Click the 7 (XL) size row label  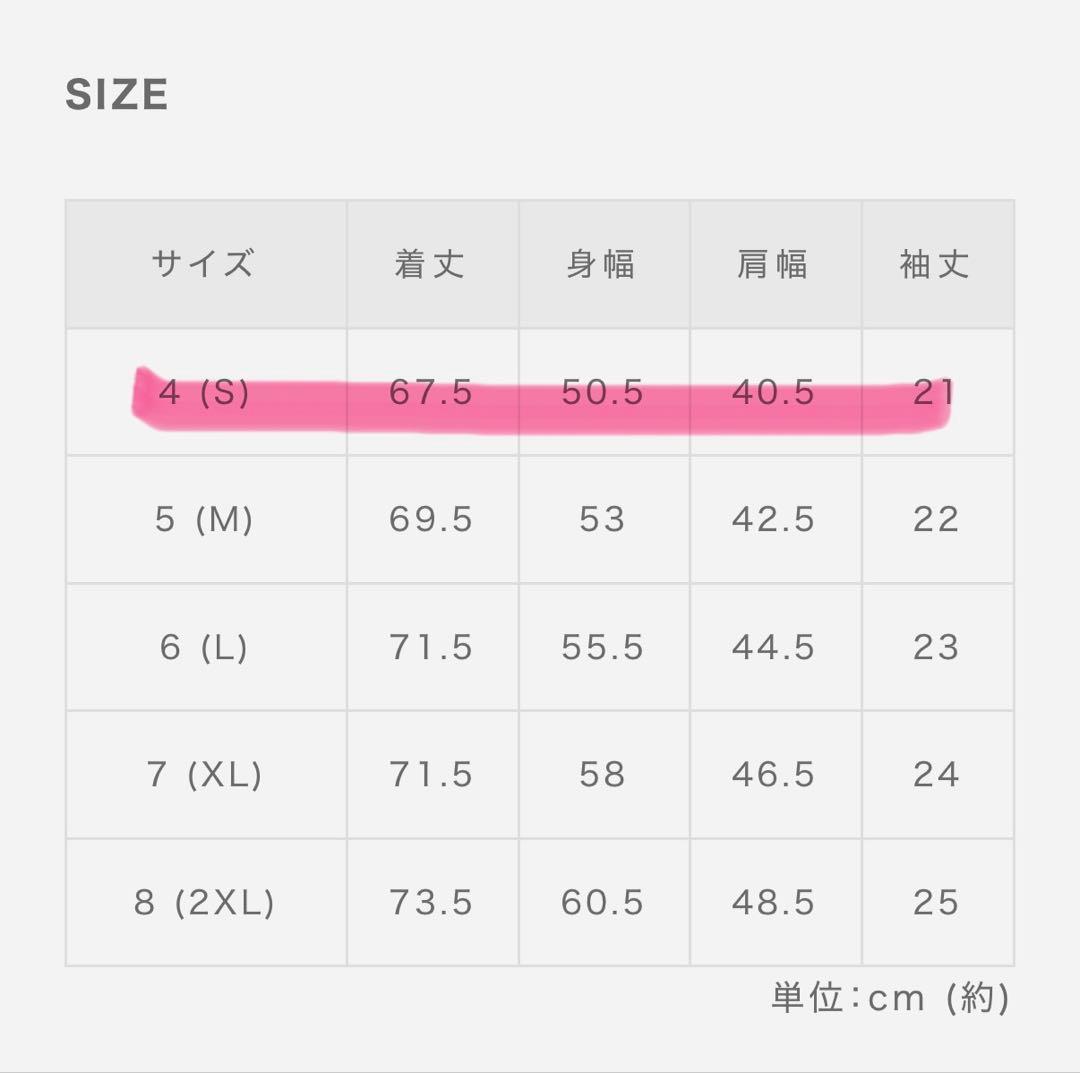pyautogui.click(x=203, y=775)
